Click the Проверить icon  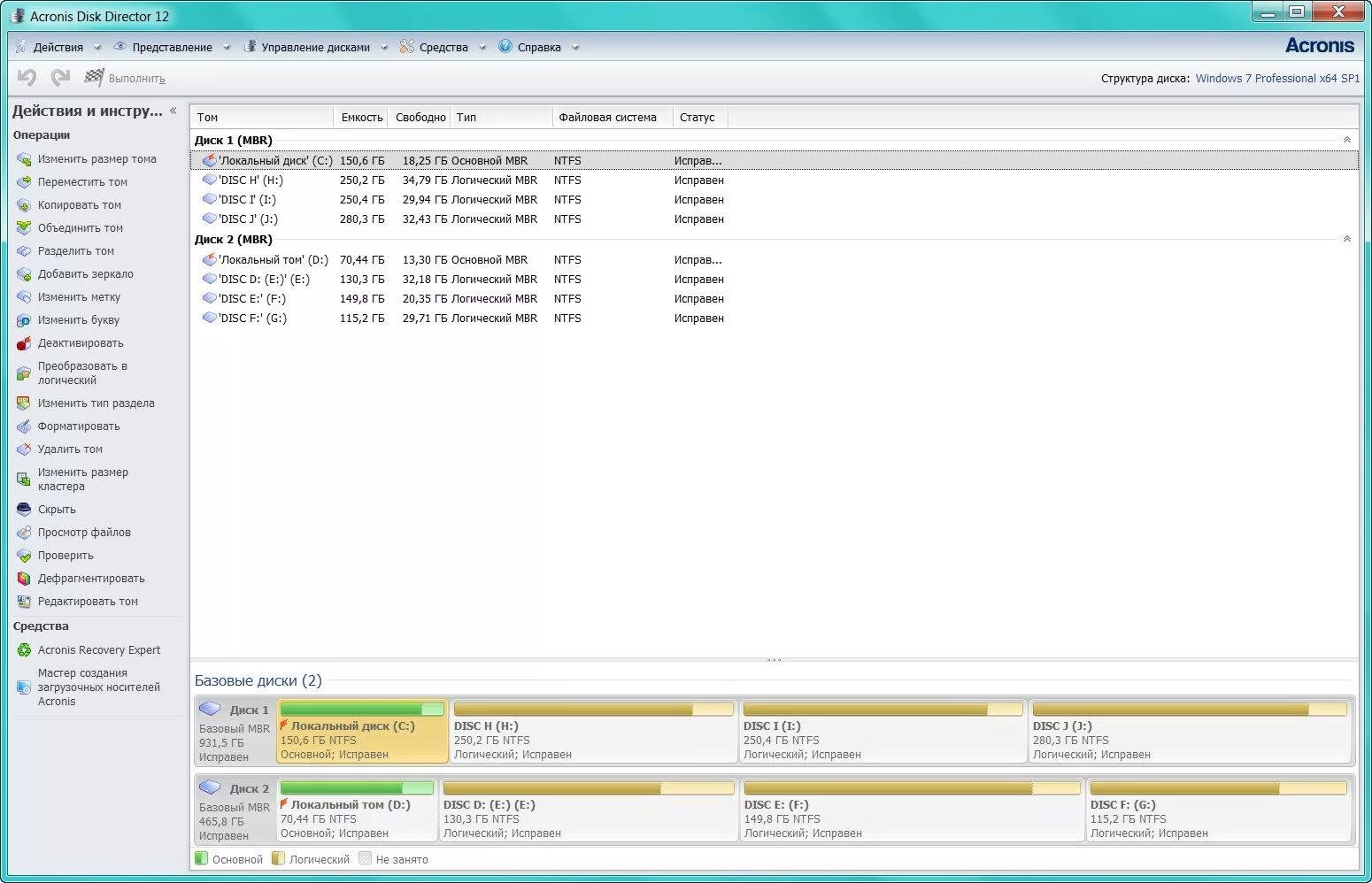point(24,556)
